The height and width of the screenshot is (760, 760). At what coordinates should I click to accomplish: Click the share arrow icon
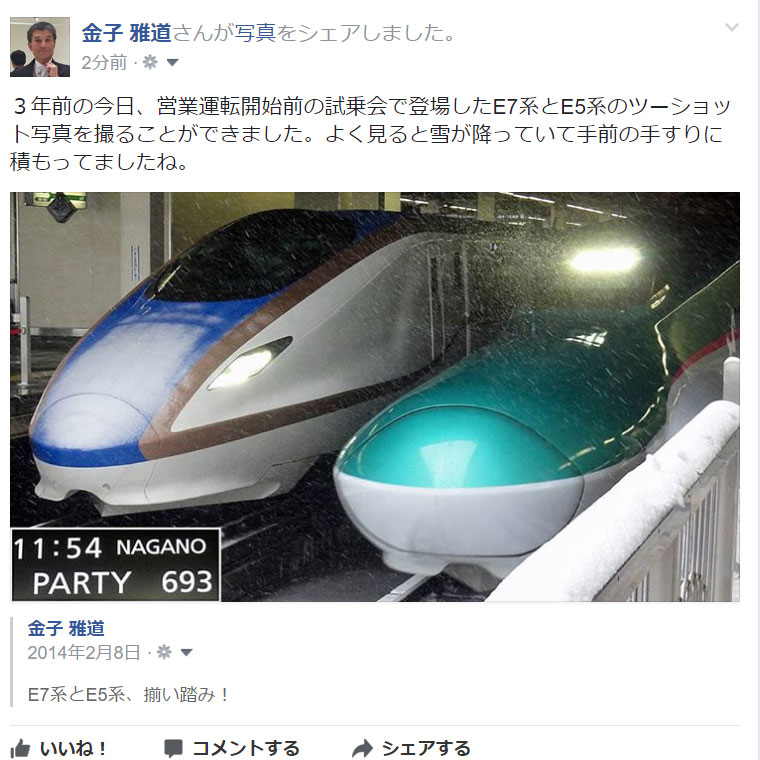(362, 748)
